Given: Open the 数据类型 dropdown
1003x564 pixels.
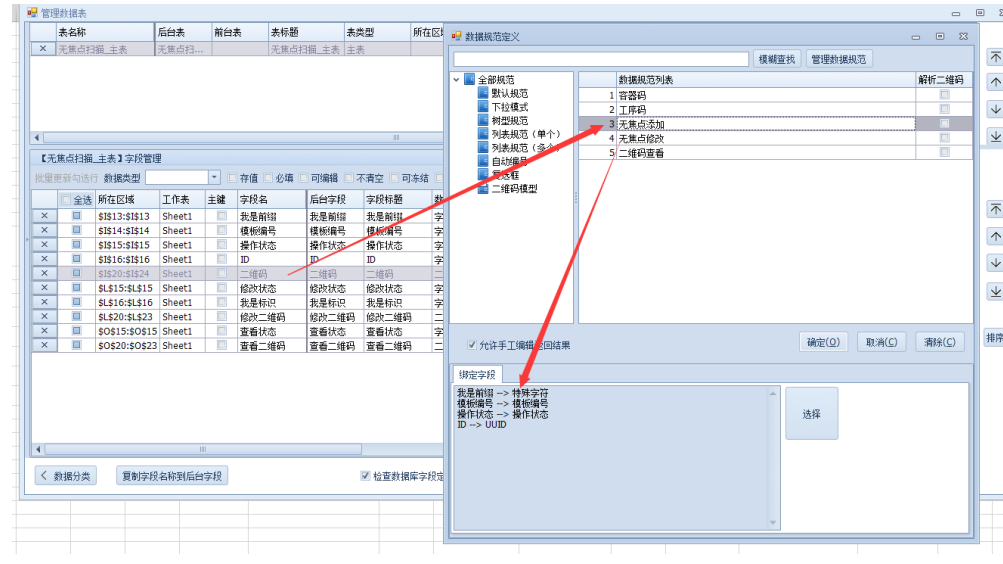Looking at the screenshot, I should click(214, 178).
